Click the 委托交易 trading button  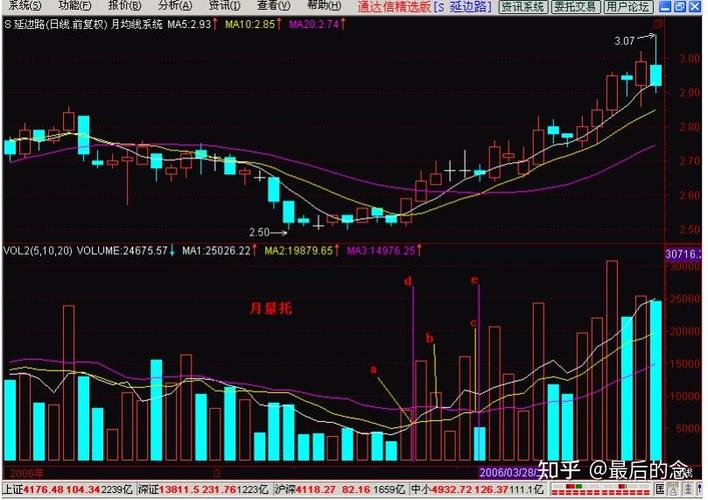(x=575, y=7)
